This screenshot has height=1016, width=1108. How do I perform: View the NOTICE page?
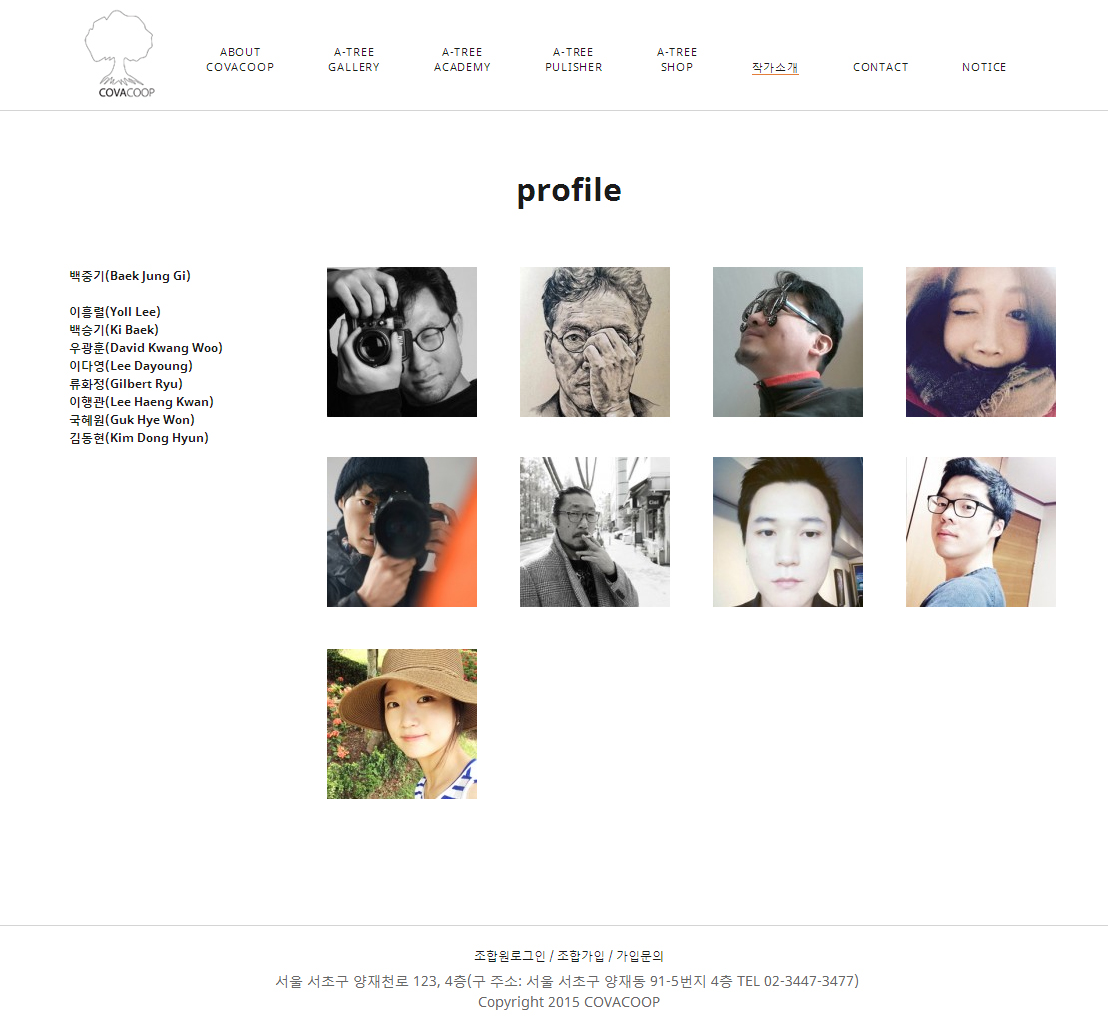click(x=984, y=67)
